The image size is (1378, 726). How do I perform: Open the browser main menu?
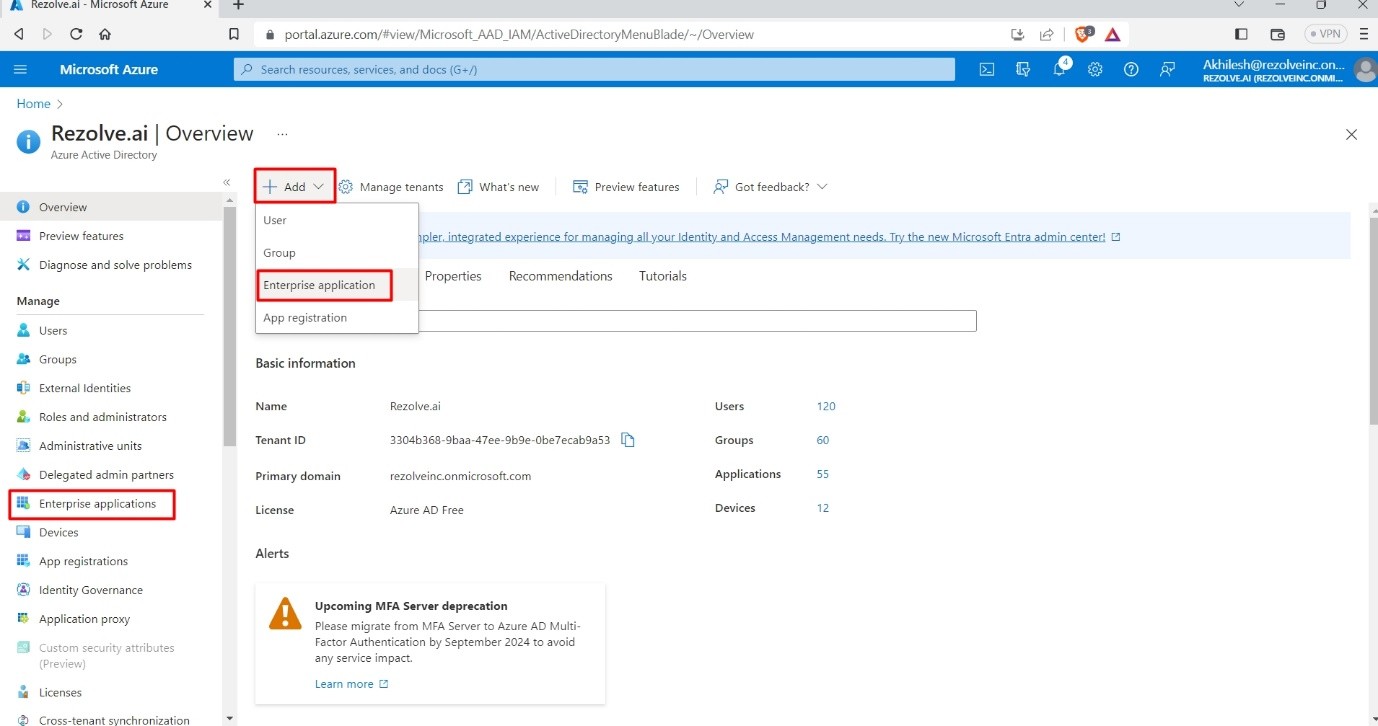click(1363, 34)
